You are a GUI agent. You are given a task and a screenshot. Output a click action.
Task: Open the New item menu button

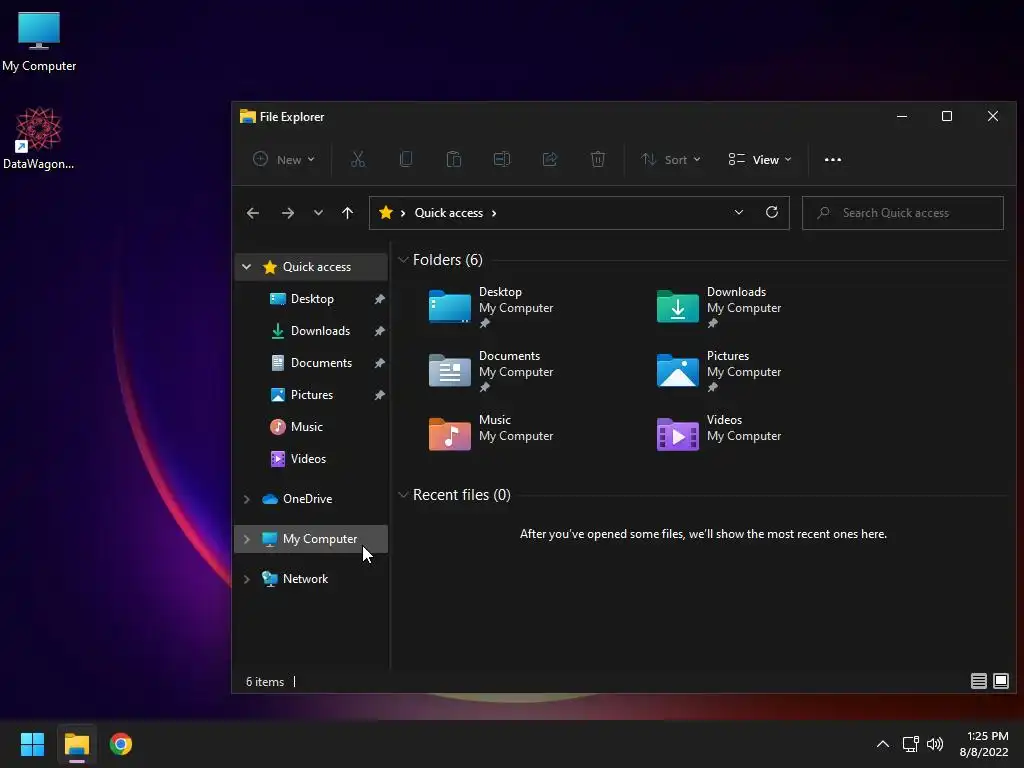coord(284,159)
